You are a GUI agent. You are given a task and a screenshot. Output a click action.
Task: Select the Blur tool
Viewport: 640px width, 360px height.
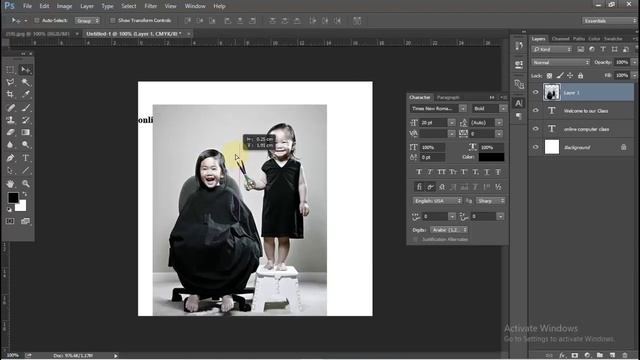(10, 144)
